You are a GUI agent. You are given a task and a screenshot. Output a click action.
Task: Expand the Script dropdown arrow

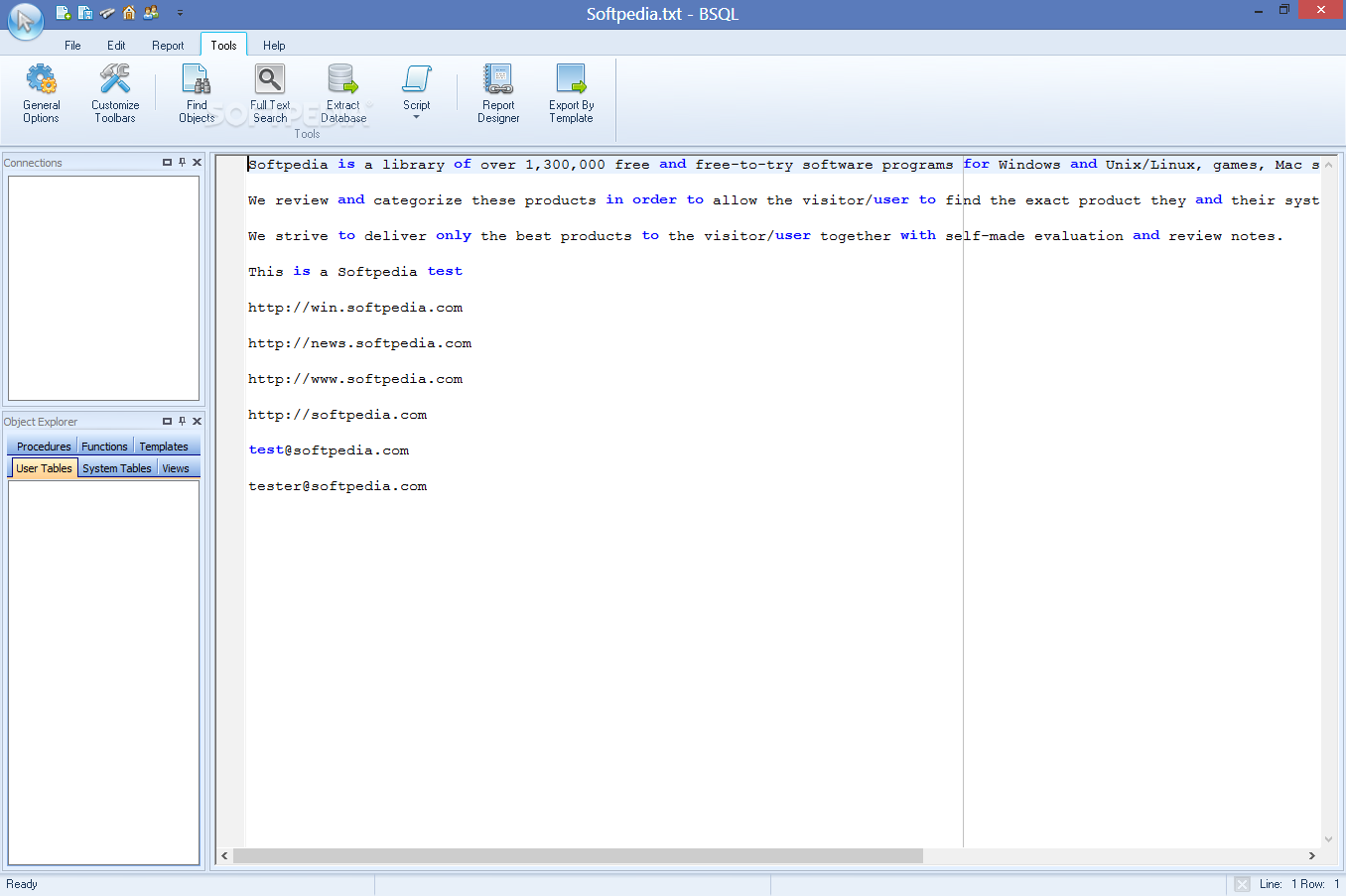click(x=417, y=117)
